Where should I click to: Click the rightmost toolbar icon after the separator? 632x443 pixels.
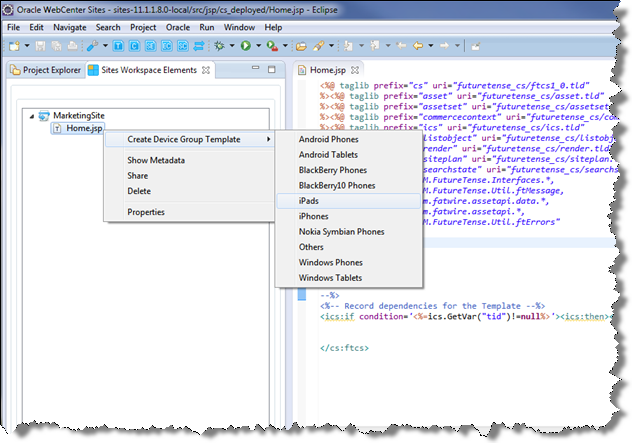[x=476, y=46]
